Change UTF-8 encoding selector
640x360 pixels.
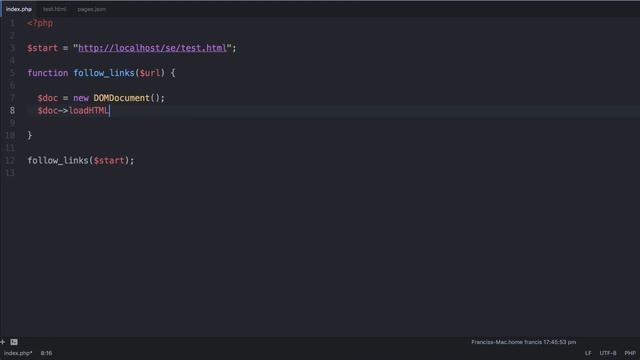click(608, 353)
